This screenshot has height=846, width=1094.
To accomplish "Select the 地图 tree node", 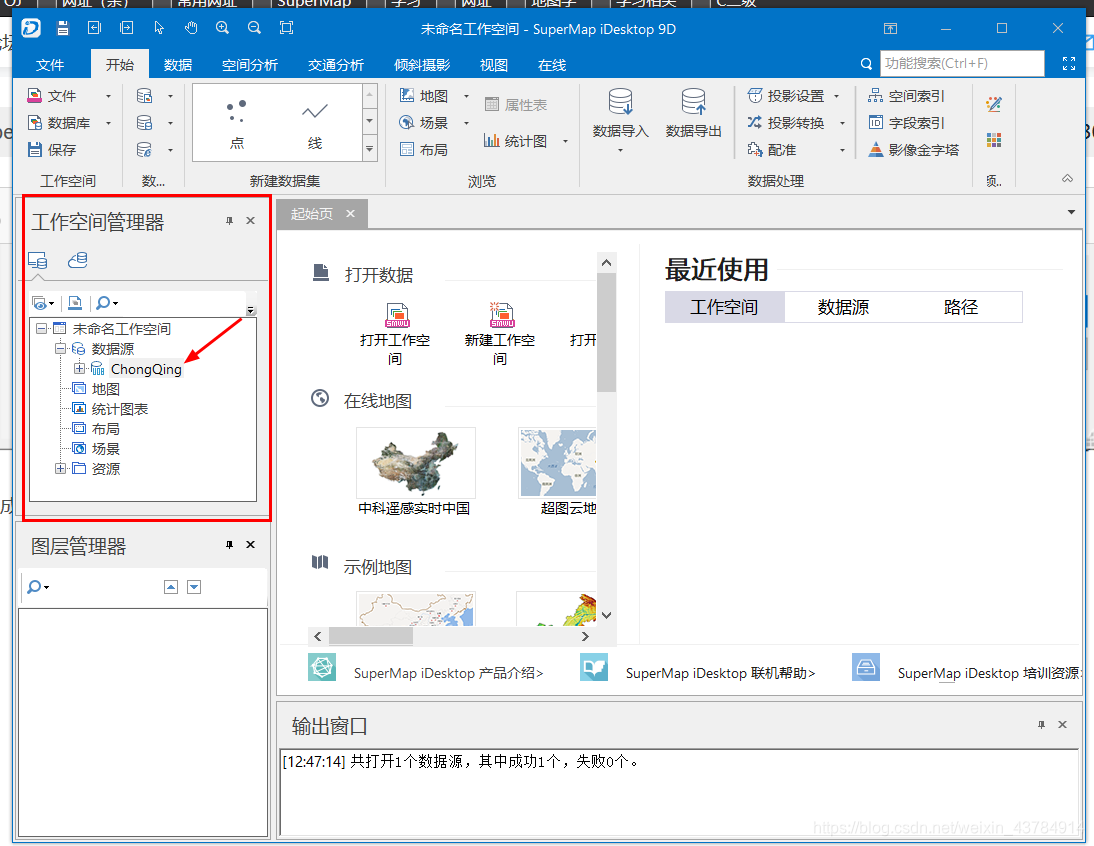I will [105, 388].
